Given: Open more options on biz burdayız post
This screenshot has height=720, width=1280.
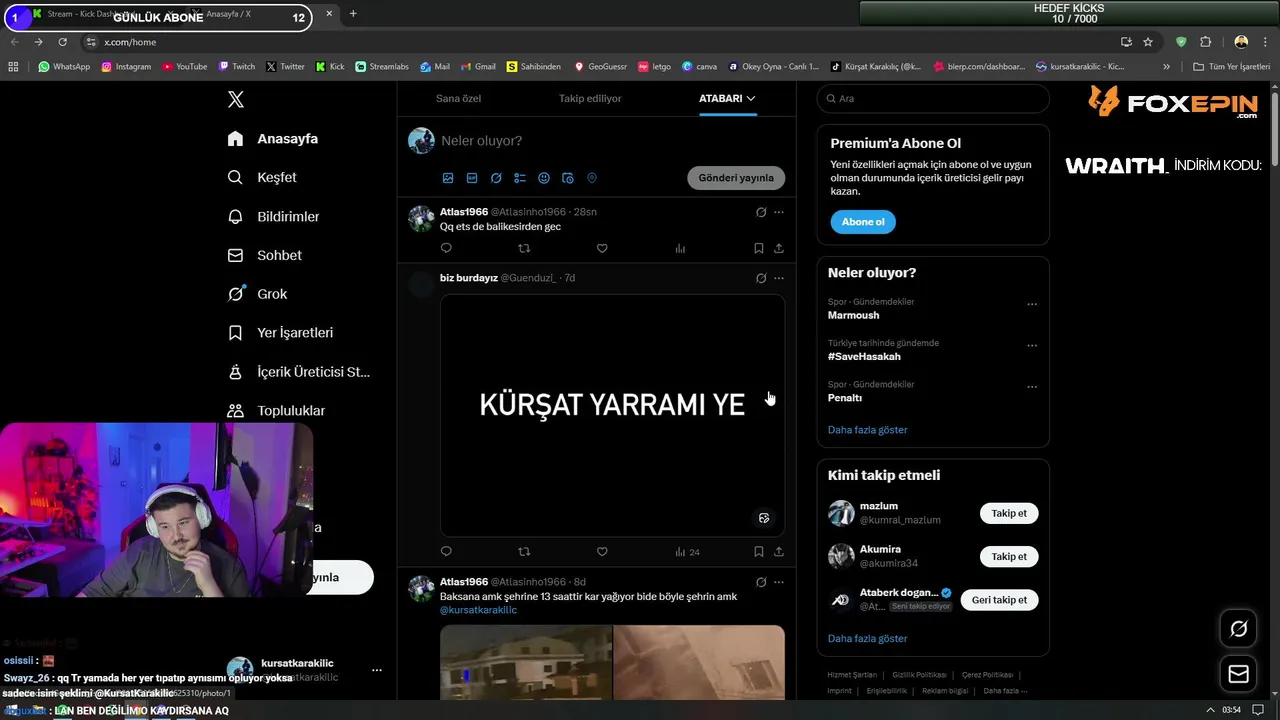Looking at the screenshot, I should (779, 278).
